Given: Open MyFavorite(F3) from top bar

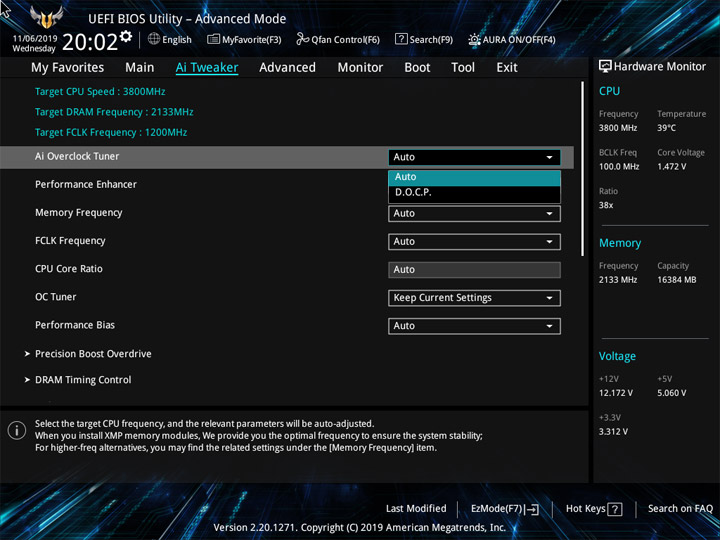Looking at the screenshot, I should pyautogui.click(x=244, y=39).
